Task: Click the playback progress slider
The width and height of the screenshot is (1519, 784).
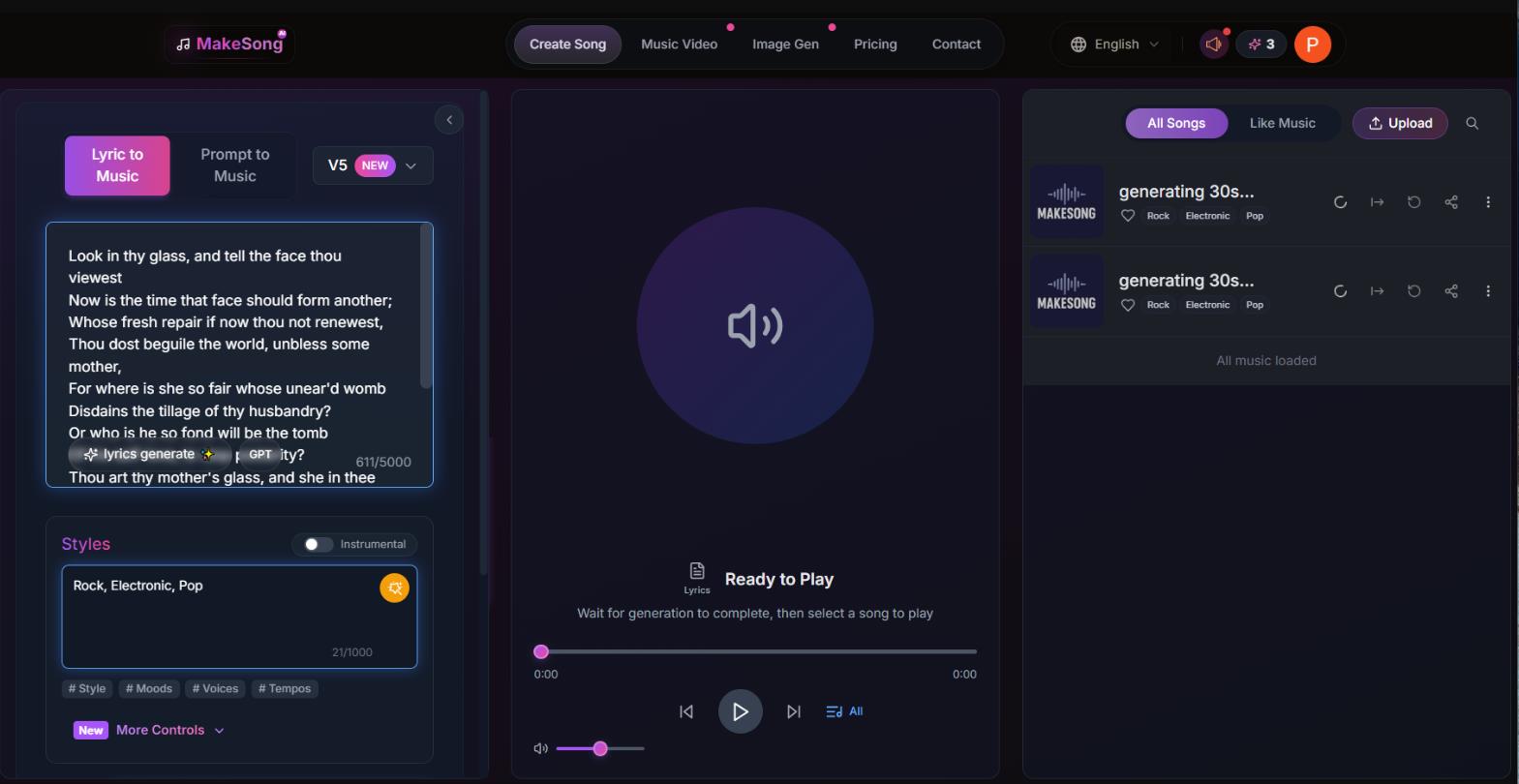Action: point(755,652)
